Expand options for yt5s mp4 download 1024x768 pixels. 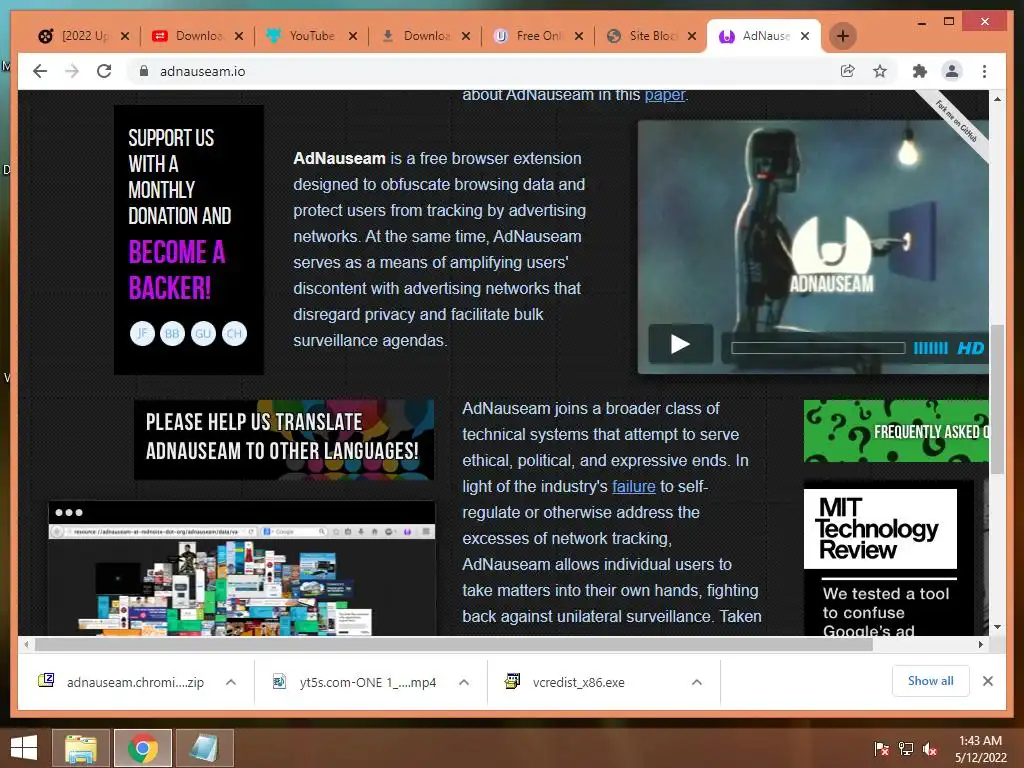click(464, 682)
